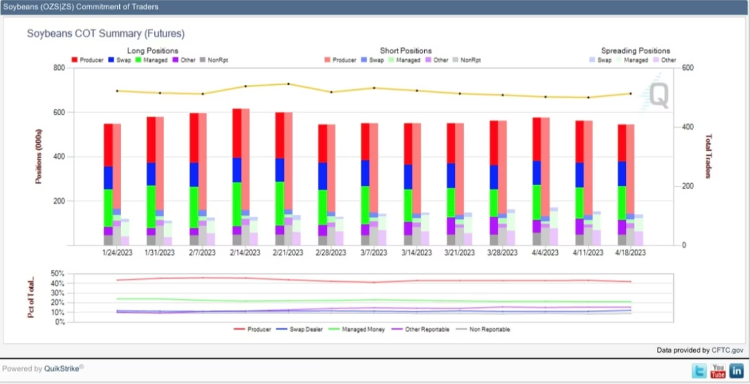Select the 3/28/2023 date label
The height and width of the screenshot is (384, 750).
point(502,253)
